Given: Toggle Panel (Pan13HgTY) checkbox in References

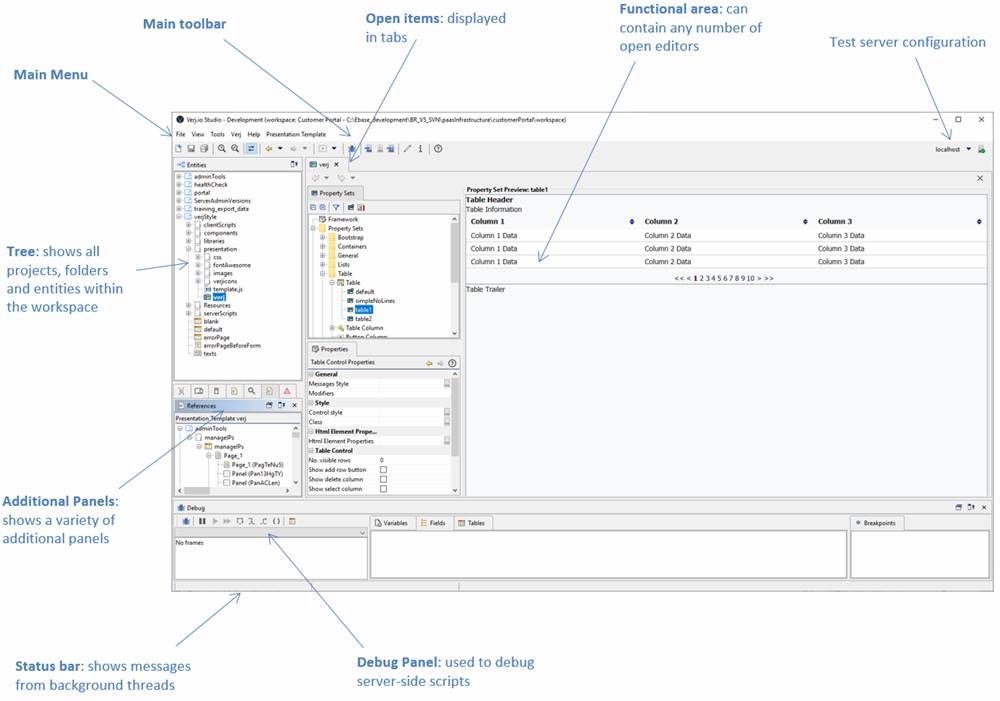Looking at the screenshot, I should coord(227,474).
